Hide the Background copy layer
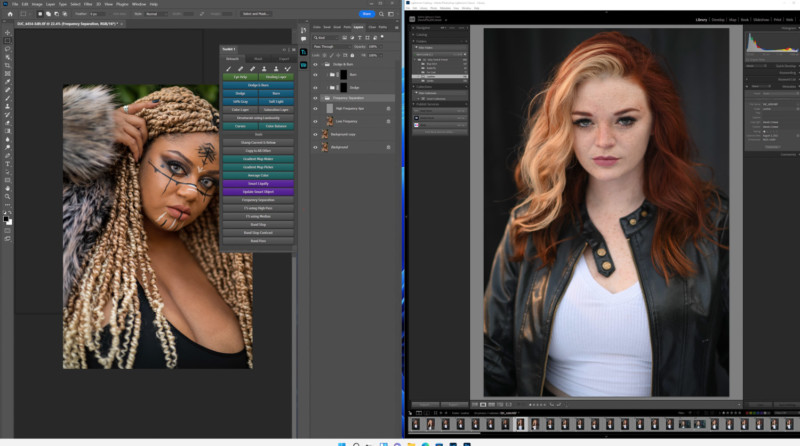Viewport: 800px width, 446px height. click(315, 134)
